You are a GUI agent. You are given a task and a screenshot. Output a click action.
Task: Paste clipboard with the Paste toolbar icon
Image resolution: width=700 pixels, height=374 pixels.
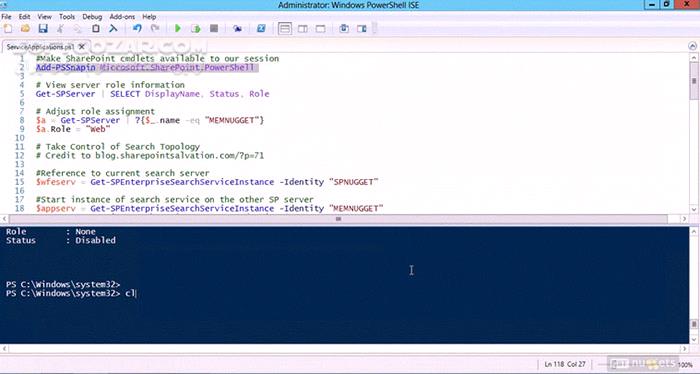[x=96, y=29]
